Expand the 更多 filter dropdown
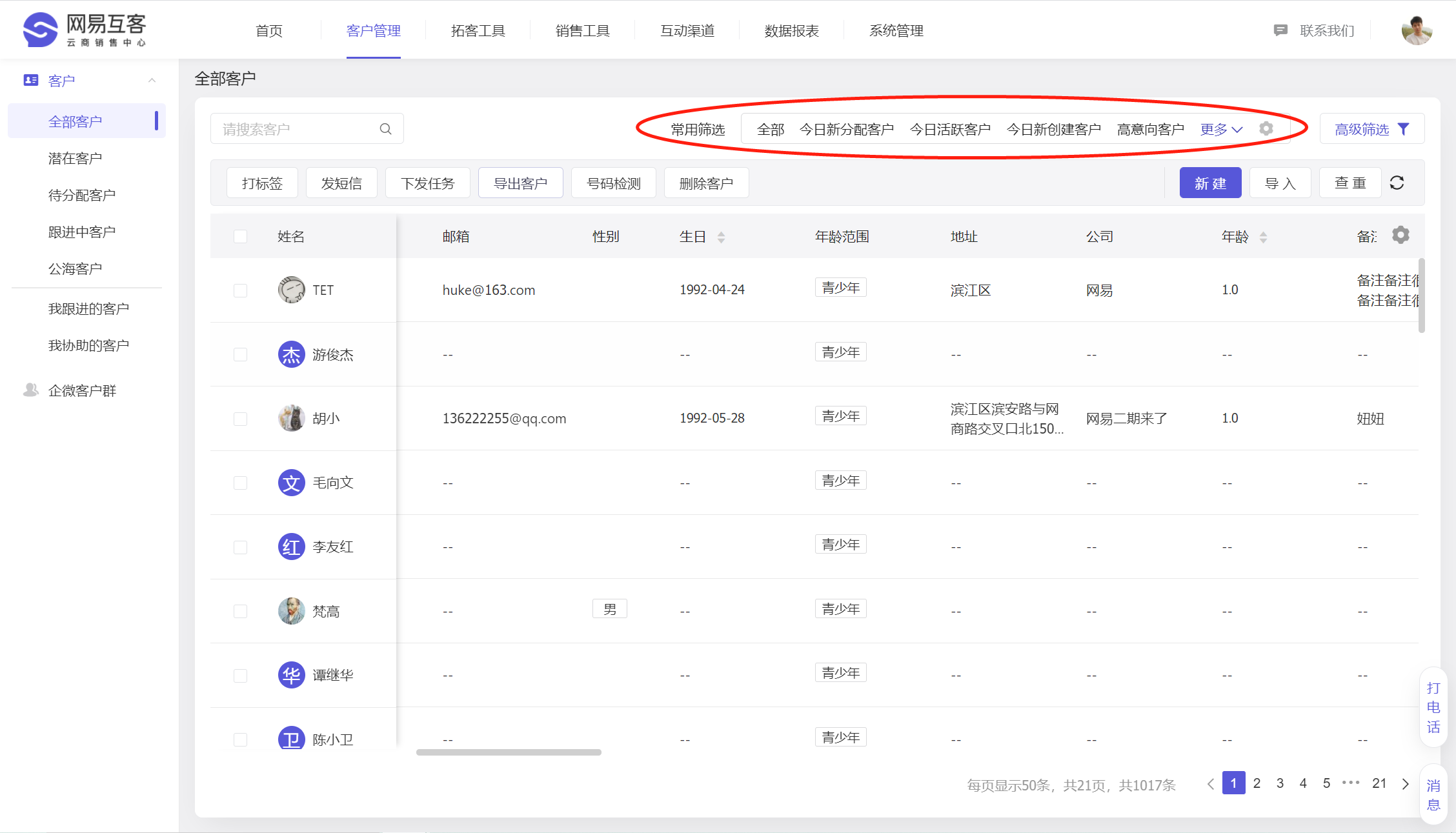 [1221, 129]
